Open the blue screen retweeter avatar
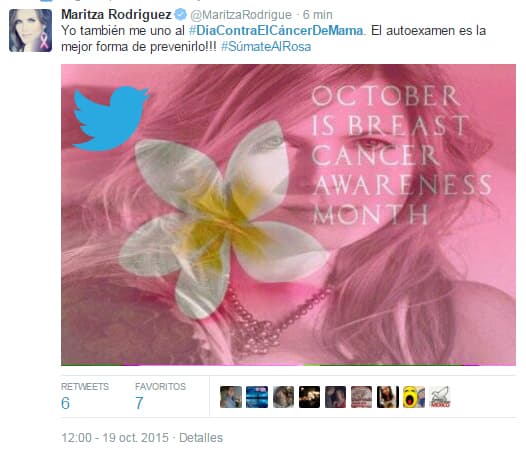Image resolution: width=526 pixels, height=452 pixels. pyautogui.click(x=257, y=397)
